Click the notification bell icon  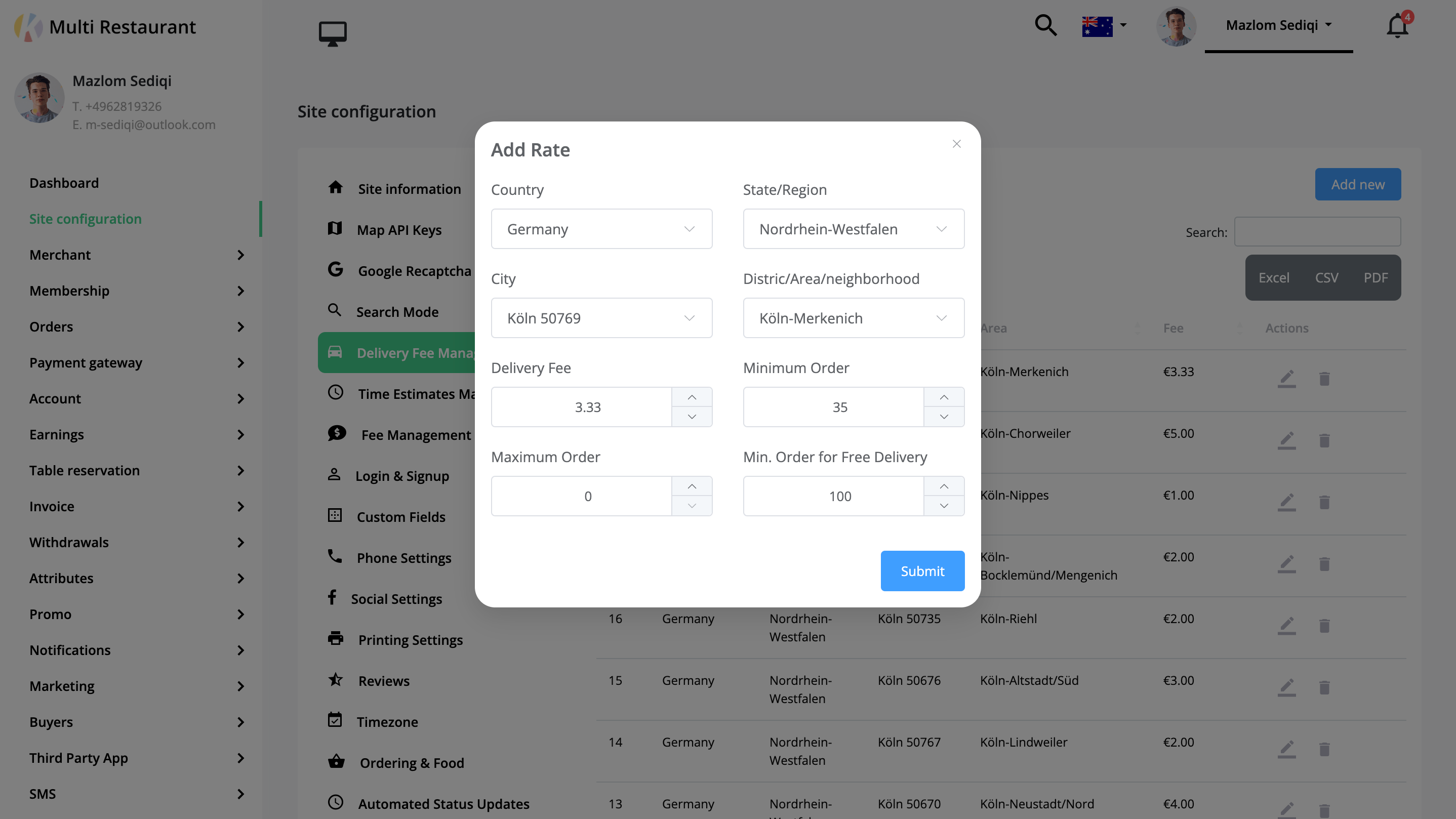tap(1397, 26)
